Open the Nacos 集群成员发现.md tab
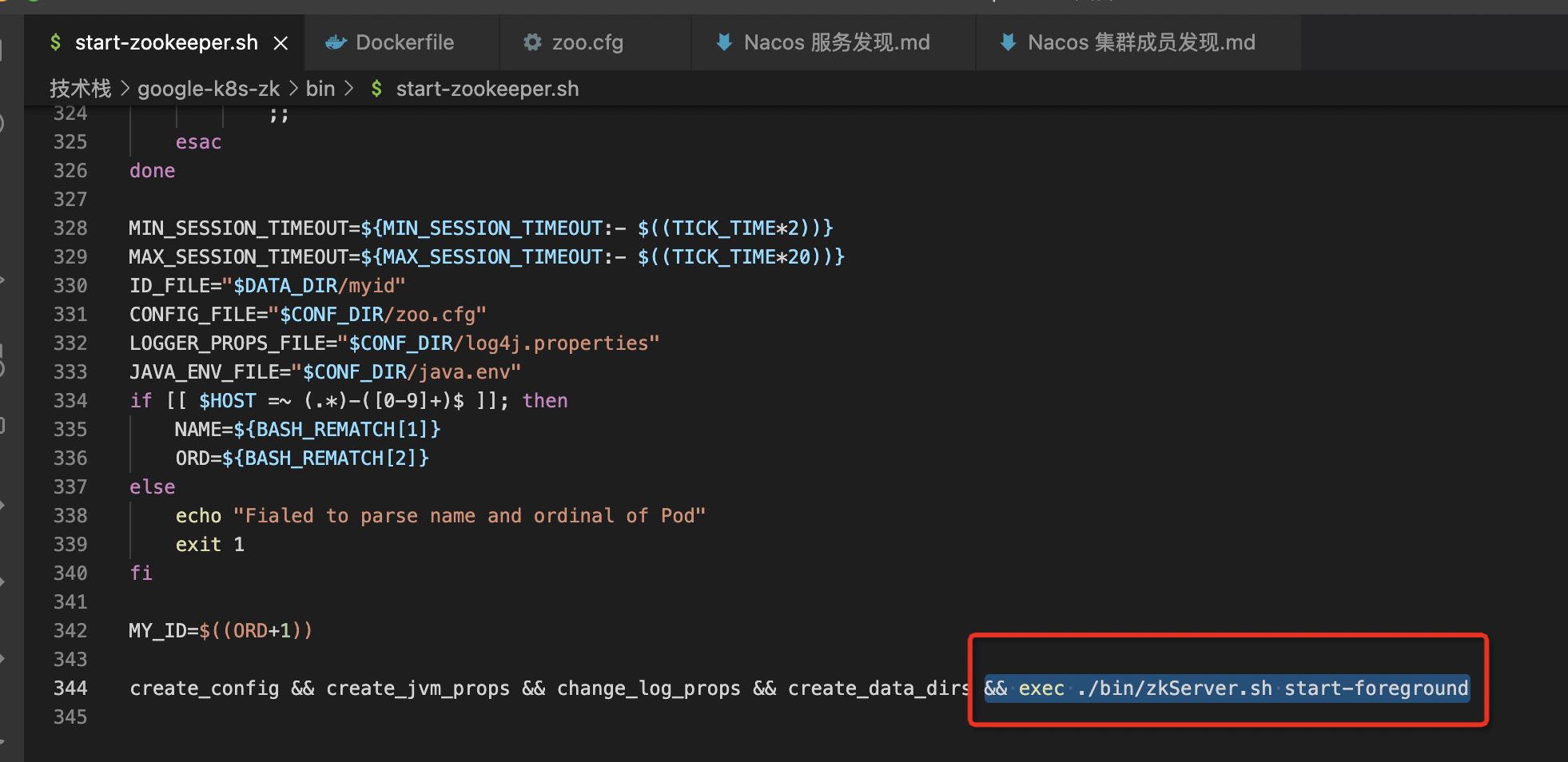This screenshot has width=1568, height=762. pos(1140,42)
